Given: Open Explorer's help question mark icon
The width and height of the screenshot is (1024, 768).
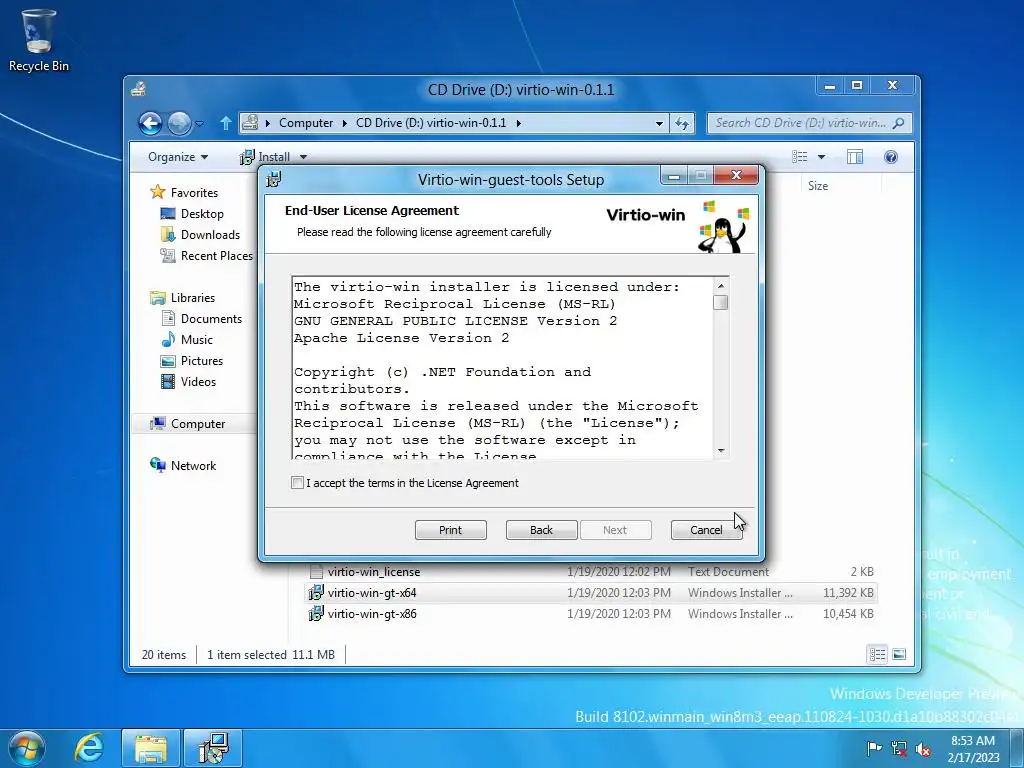Looking at the screenshot, I should tap(891, 157).
